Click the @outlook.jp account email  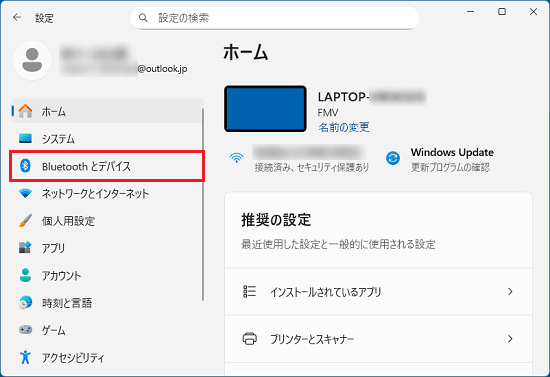tap(162, 69)
